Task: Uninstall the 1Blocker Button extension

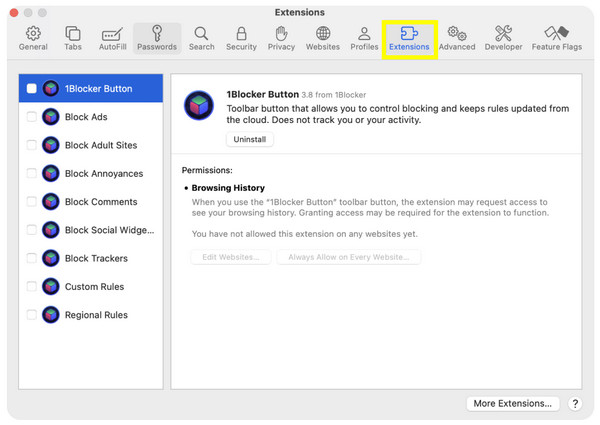Action: click(x=250, y=139)
